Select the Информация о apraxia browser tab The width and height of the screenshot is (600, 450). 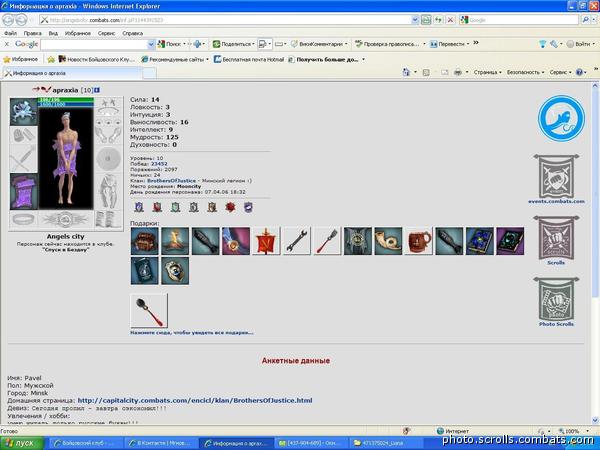73,73
